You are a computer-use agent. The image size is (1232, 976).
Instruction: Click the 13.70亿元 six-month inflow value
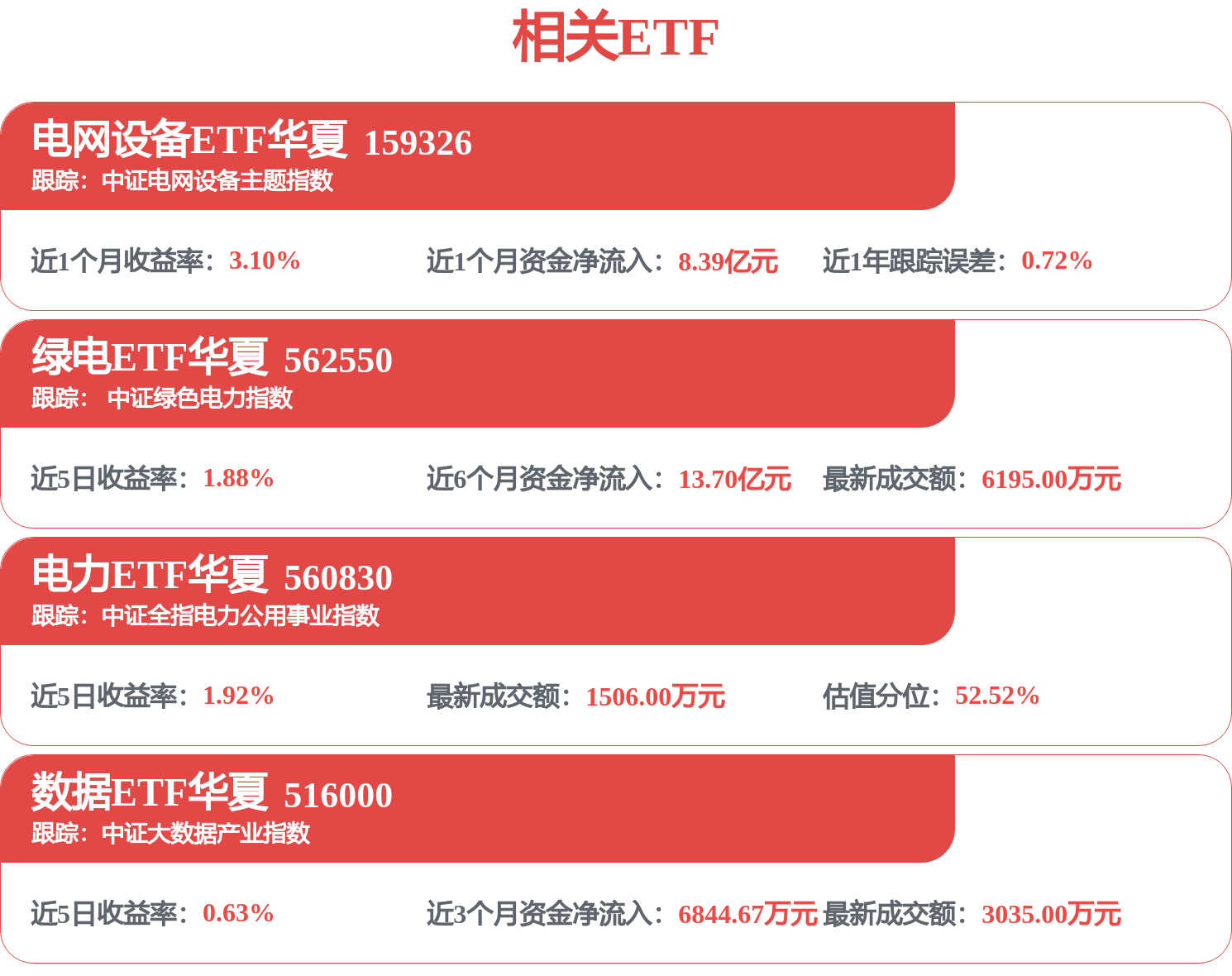click(734, 480)
